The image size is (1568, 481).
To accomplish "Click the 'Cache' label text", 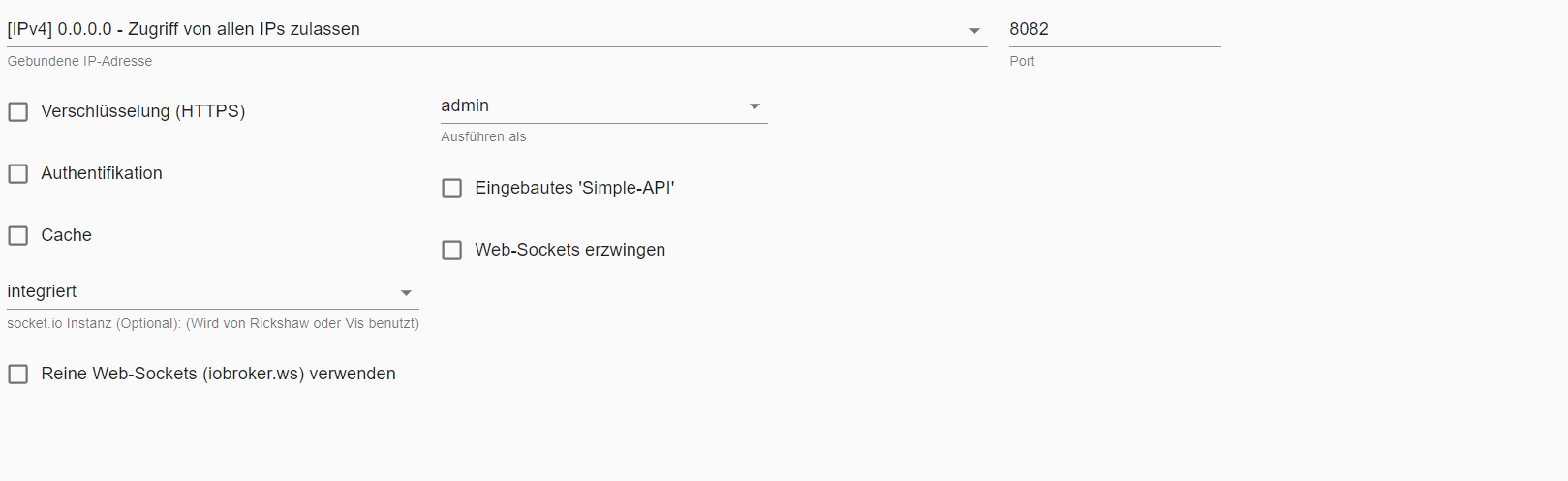I will pyautogui.click(x=67, y=236).
